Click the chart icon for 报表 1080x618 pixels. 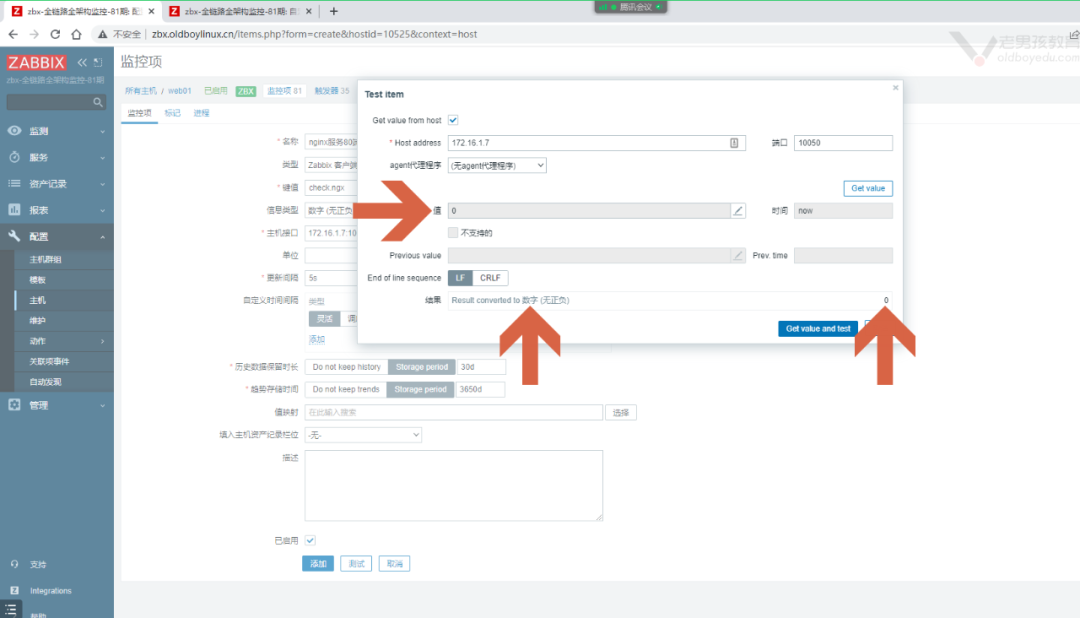click(14, 209)
